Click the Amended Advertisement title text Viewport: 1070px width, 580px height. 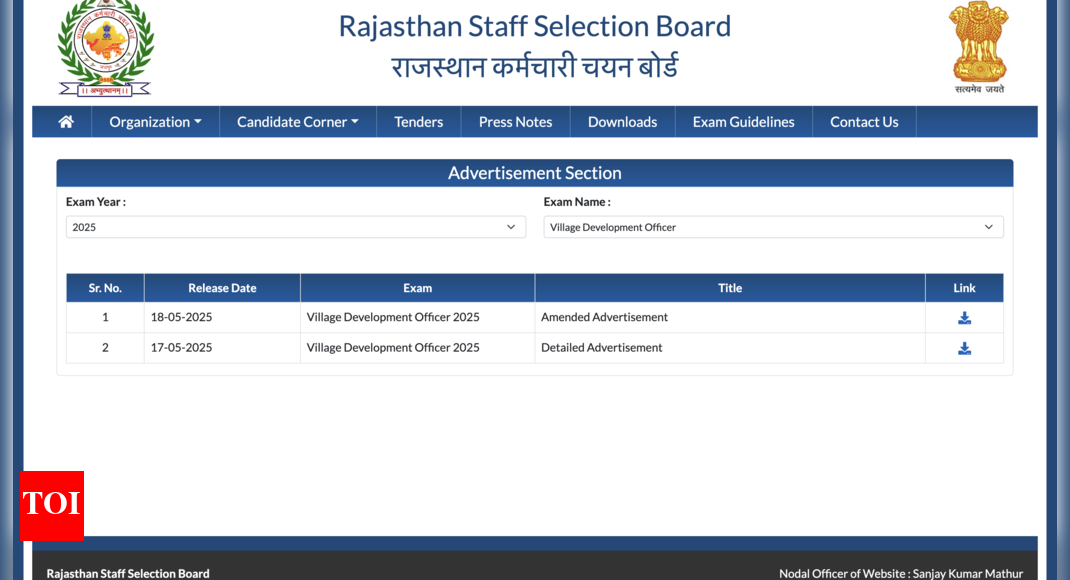[604, 317]
